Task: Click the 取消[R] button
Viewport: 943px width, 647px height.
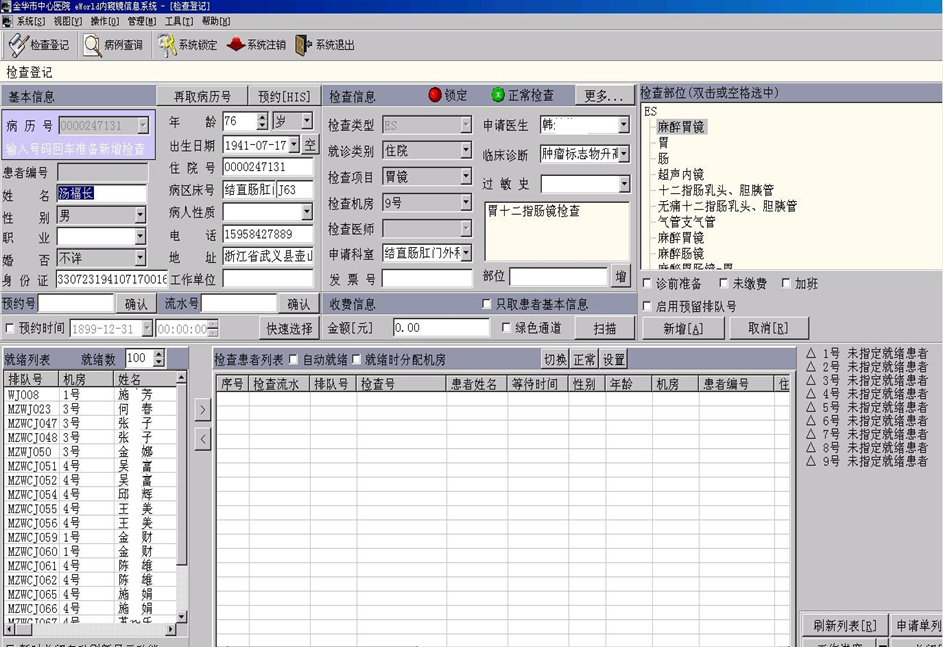Action: tap(768, 328)
